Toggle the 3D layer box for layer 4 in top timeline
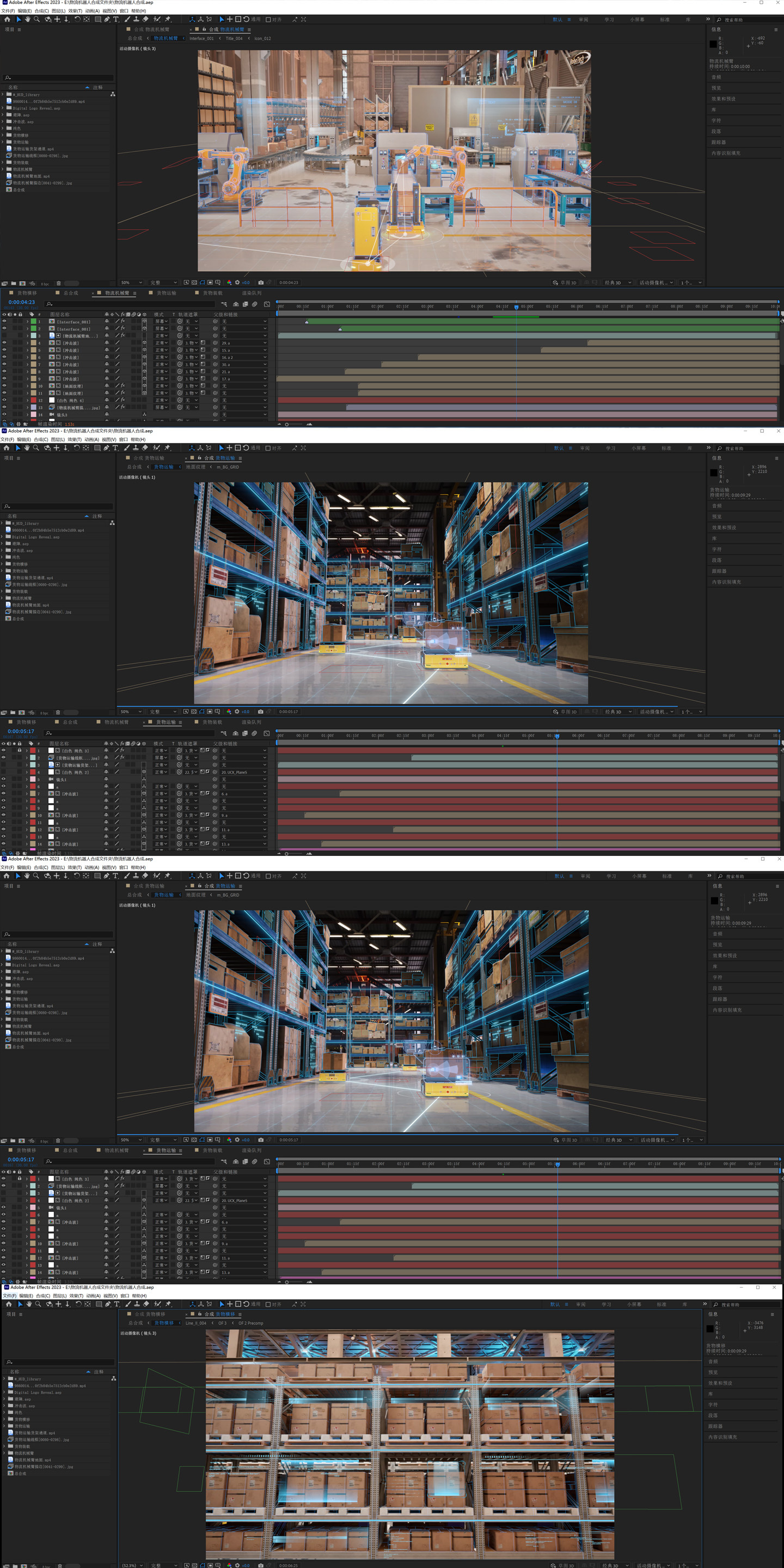 [x=144, y=342]
